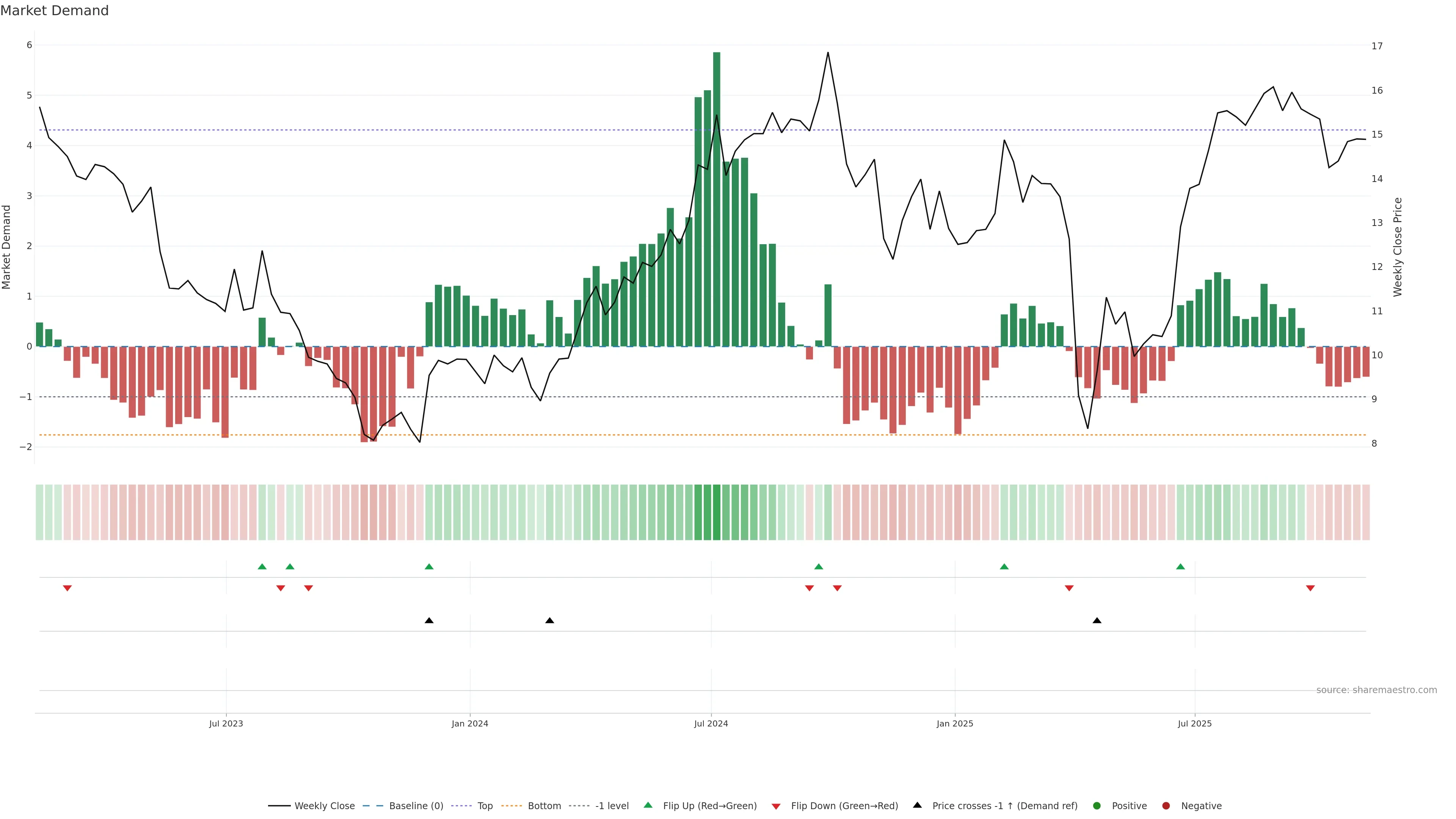This screenshot has height=819, width=1456.
Task: Click the dark red Negative circle legend icon
Action: click(1166, 805)
